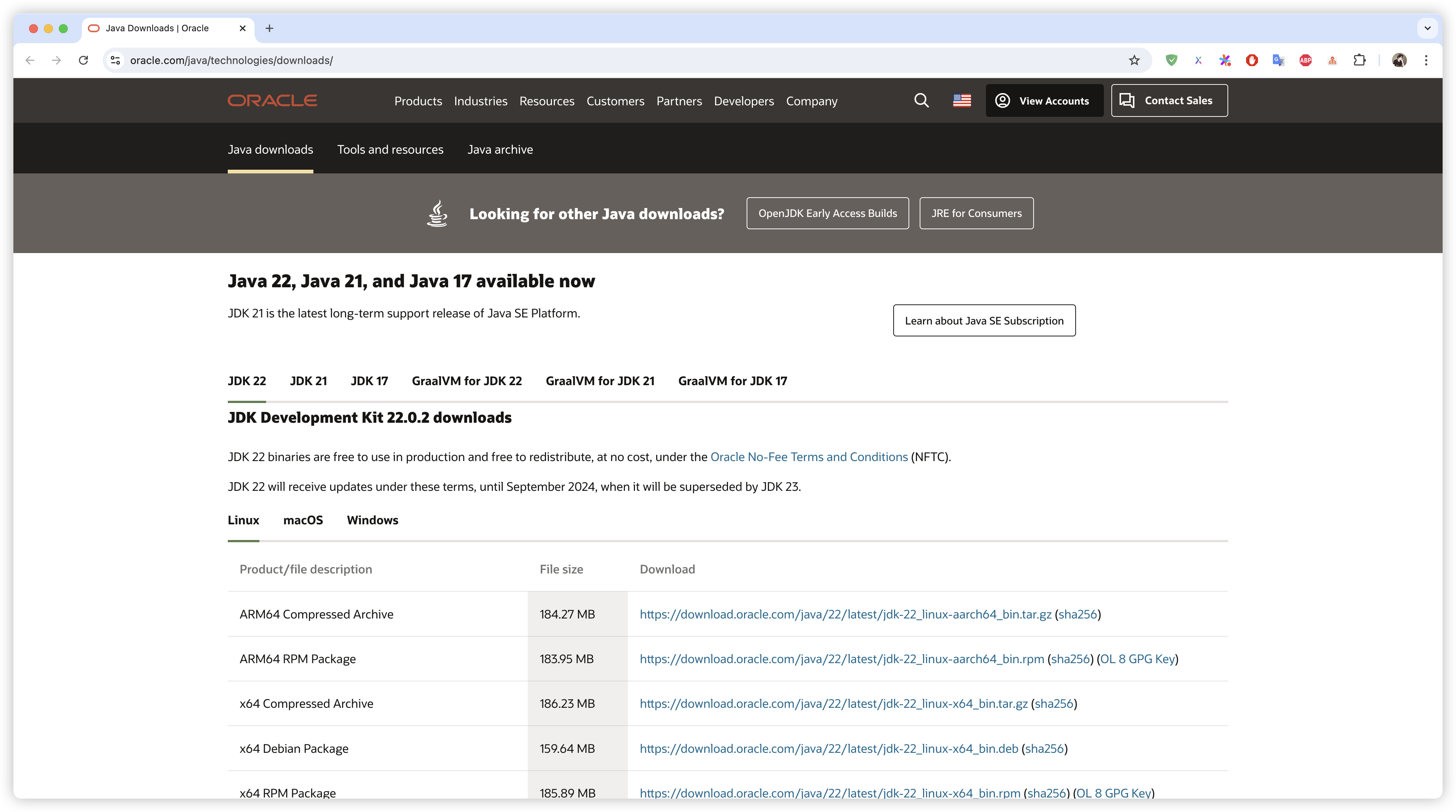The width and height of the screenshot is (1456, 812).
Task: Open the Java archive tab
Action: (499, 150)
